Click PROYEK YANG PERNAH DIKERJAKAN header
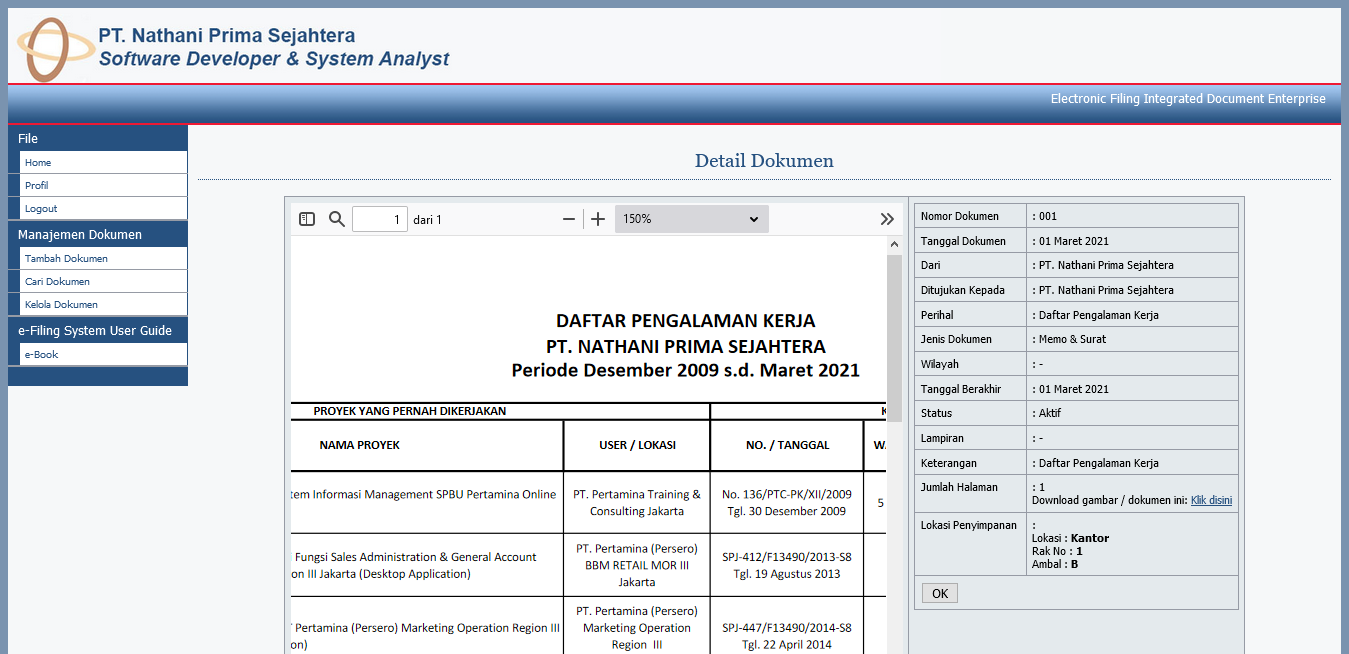 pos(410,411)
